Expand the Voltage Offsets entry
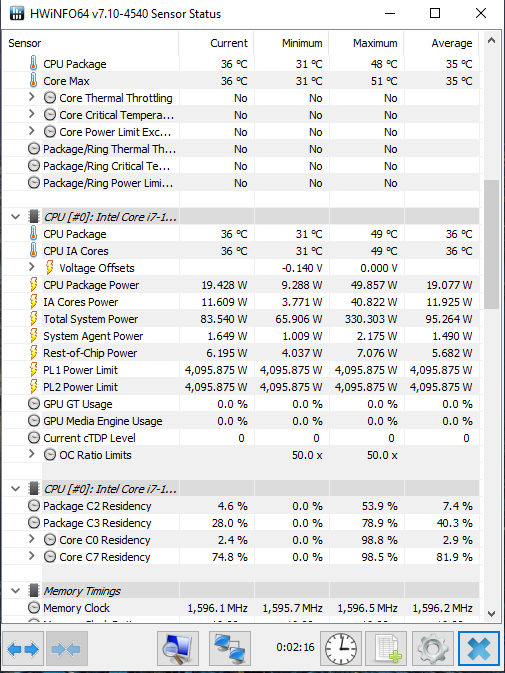505x673 pixels. point(31,267)
